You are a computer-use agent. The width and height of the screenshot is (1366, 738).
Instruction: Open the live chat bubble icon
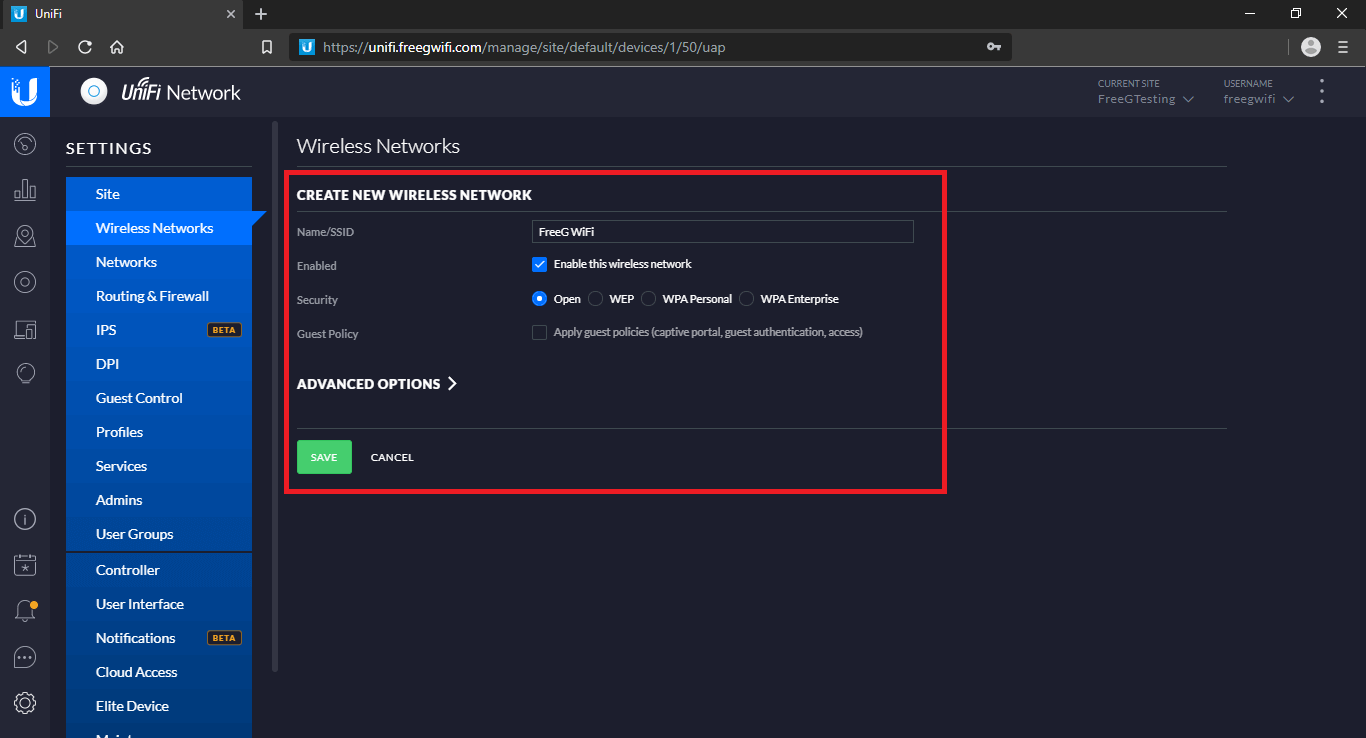click(x=25, y=657)
